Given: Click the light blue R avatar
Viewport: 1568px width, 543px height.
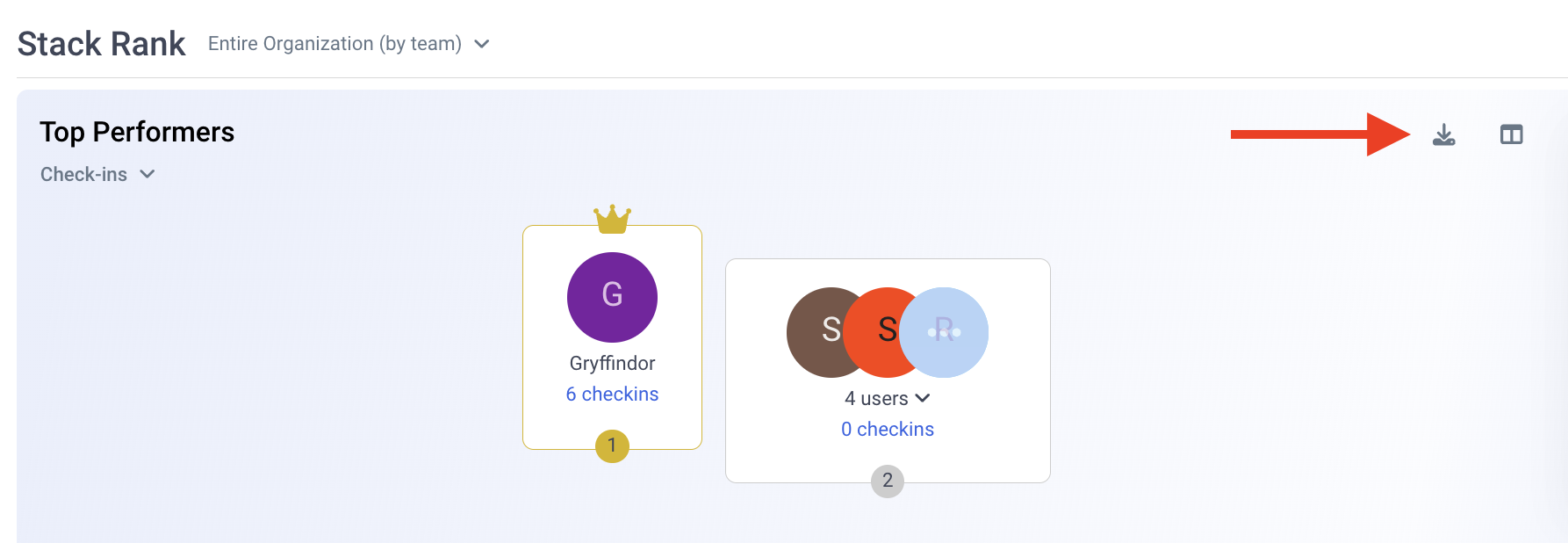Looking at the screenshot, I should pyautogui.click(x=944, y=332).
